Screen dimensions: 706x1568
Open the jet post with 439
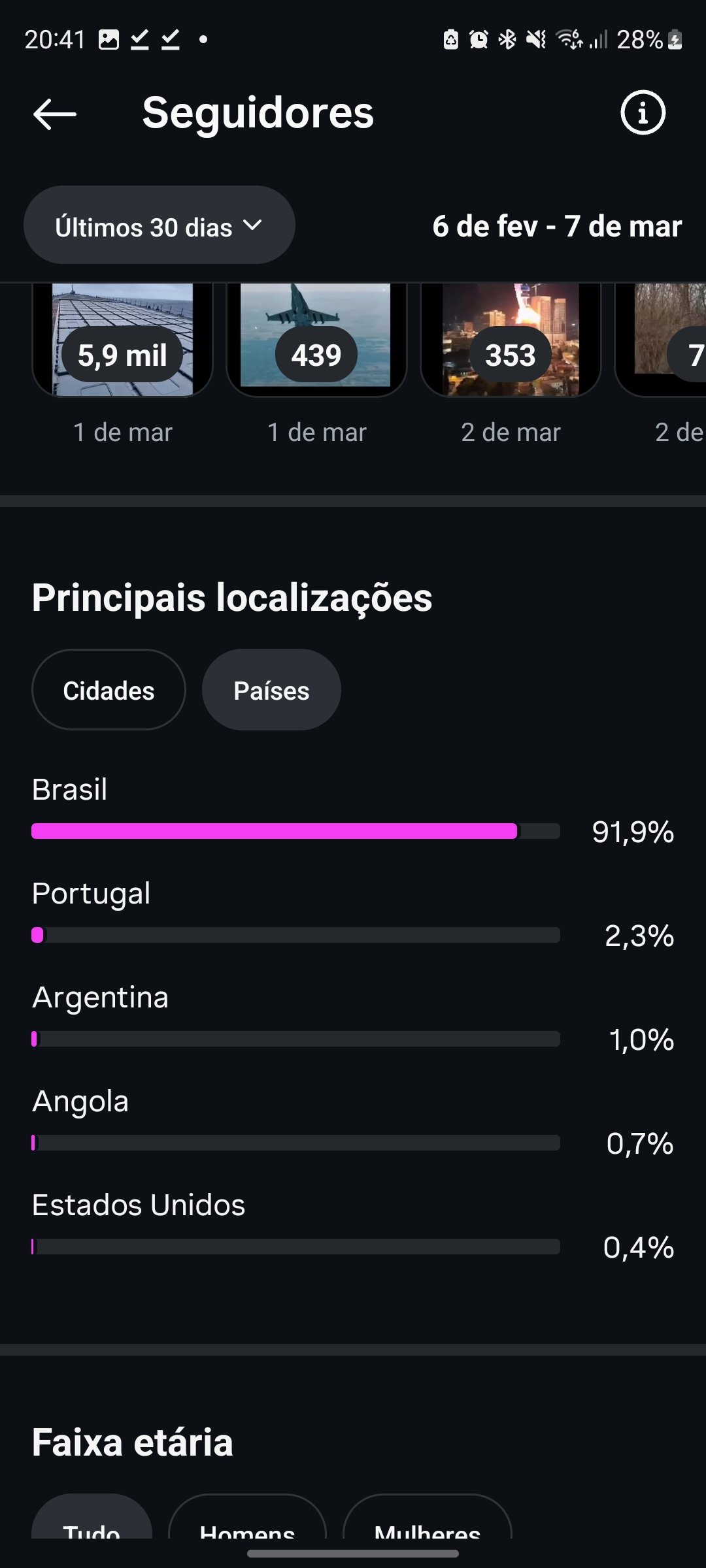pyautogui.click(x=316, y=340)
